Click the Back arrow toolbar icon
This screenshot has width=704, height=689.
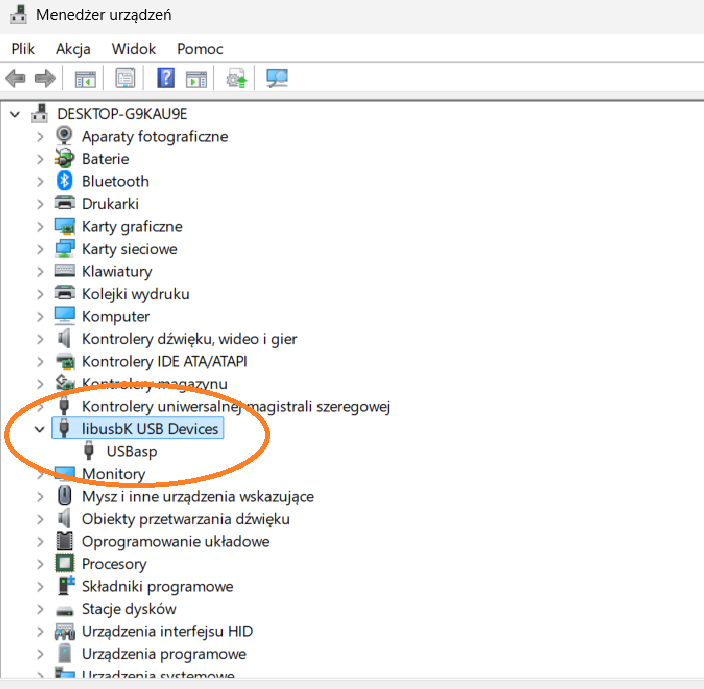coord(15,79)
